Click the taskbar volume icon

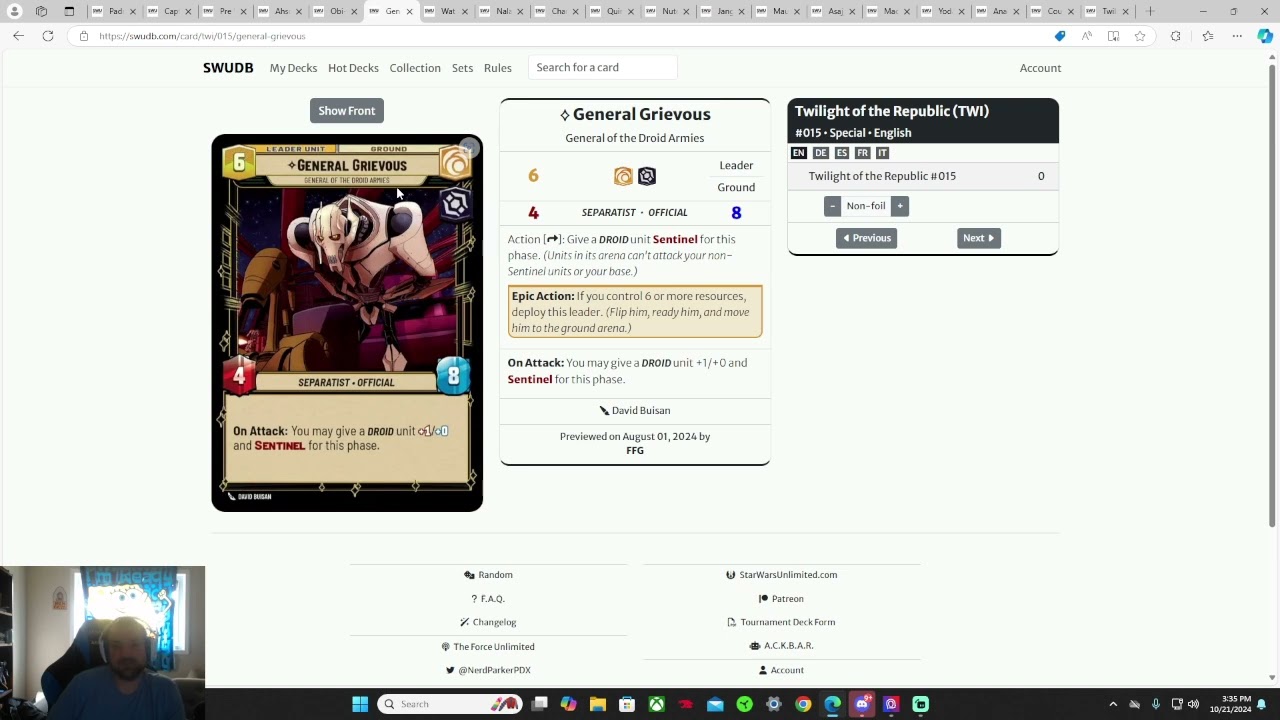pos(1194,704)
